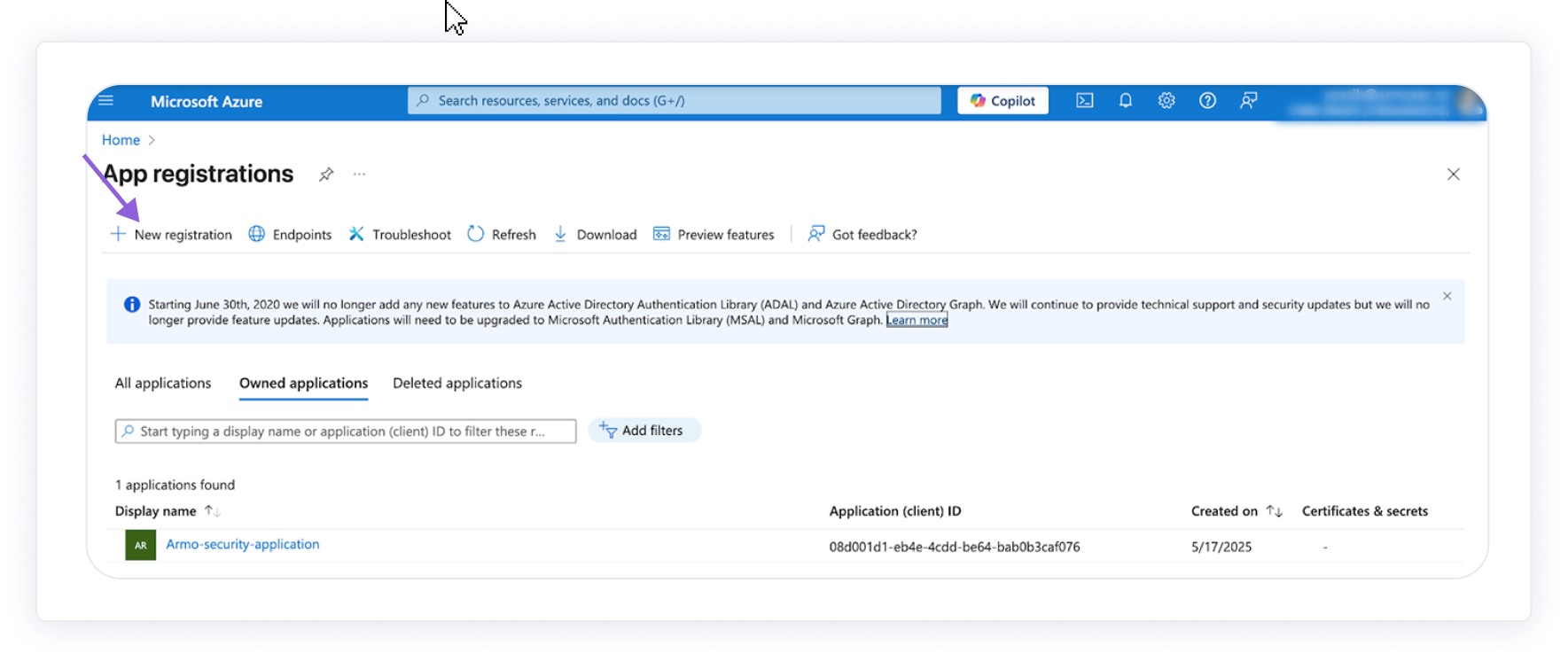Close the App registrations blade
1568x661 pixels.
[x=1453, y=174]
